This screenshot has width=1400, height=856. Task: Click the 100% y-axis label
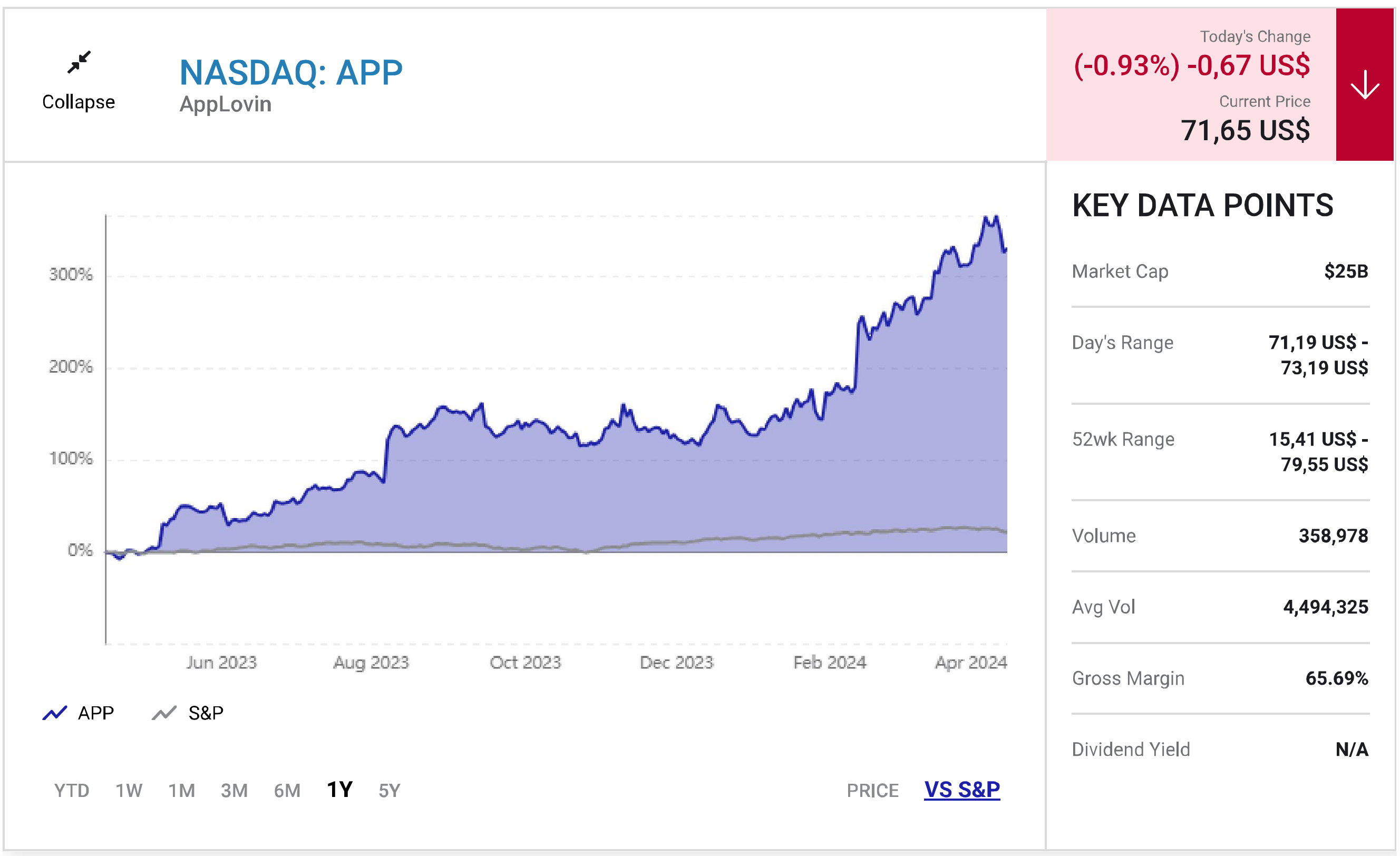click(71, 459)
